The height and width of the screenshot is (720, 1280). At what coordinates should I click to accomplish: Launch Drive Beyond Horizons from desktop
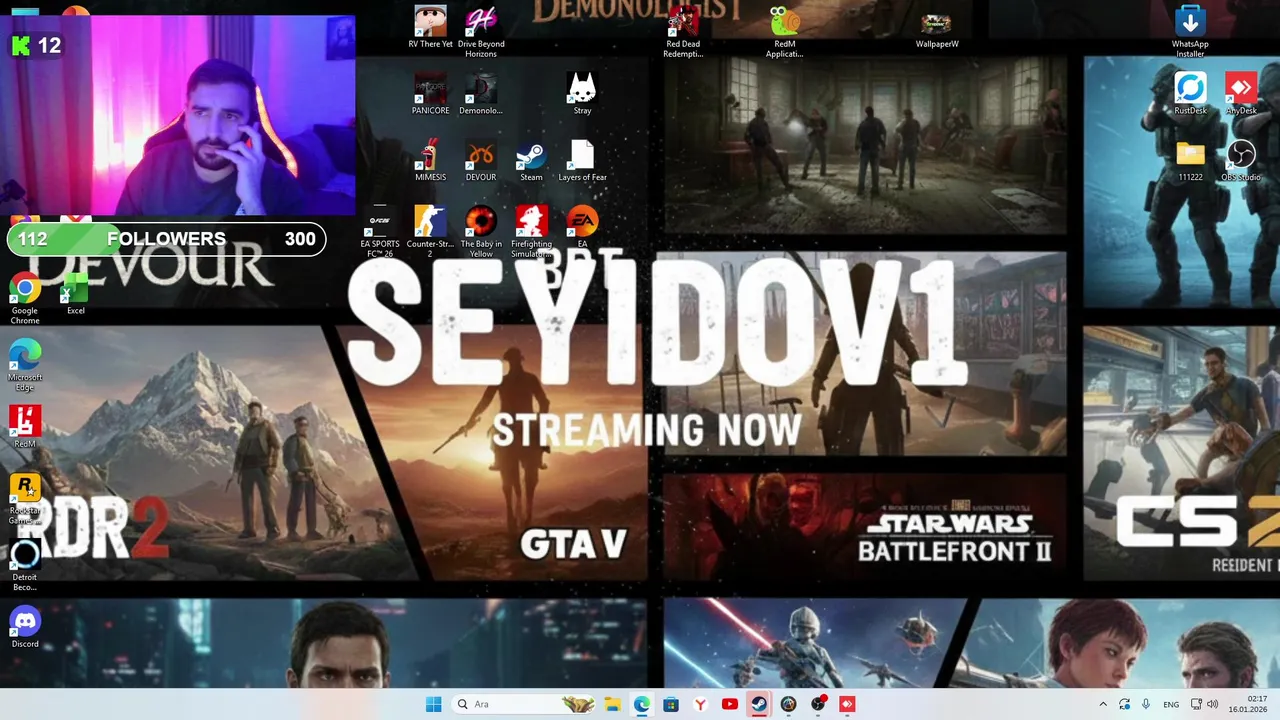pyautogui.click(x=481, y=31)
